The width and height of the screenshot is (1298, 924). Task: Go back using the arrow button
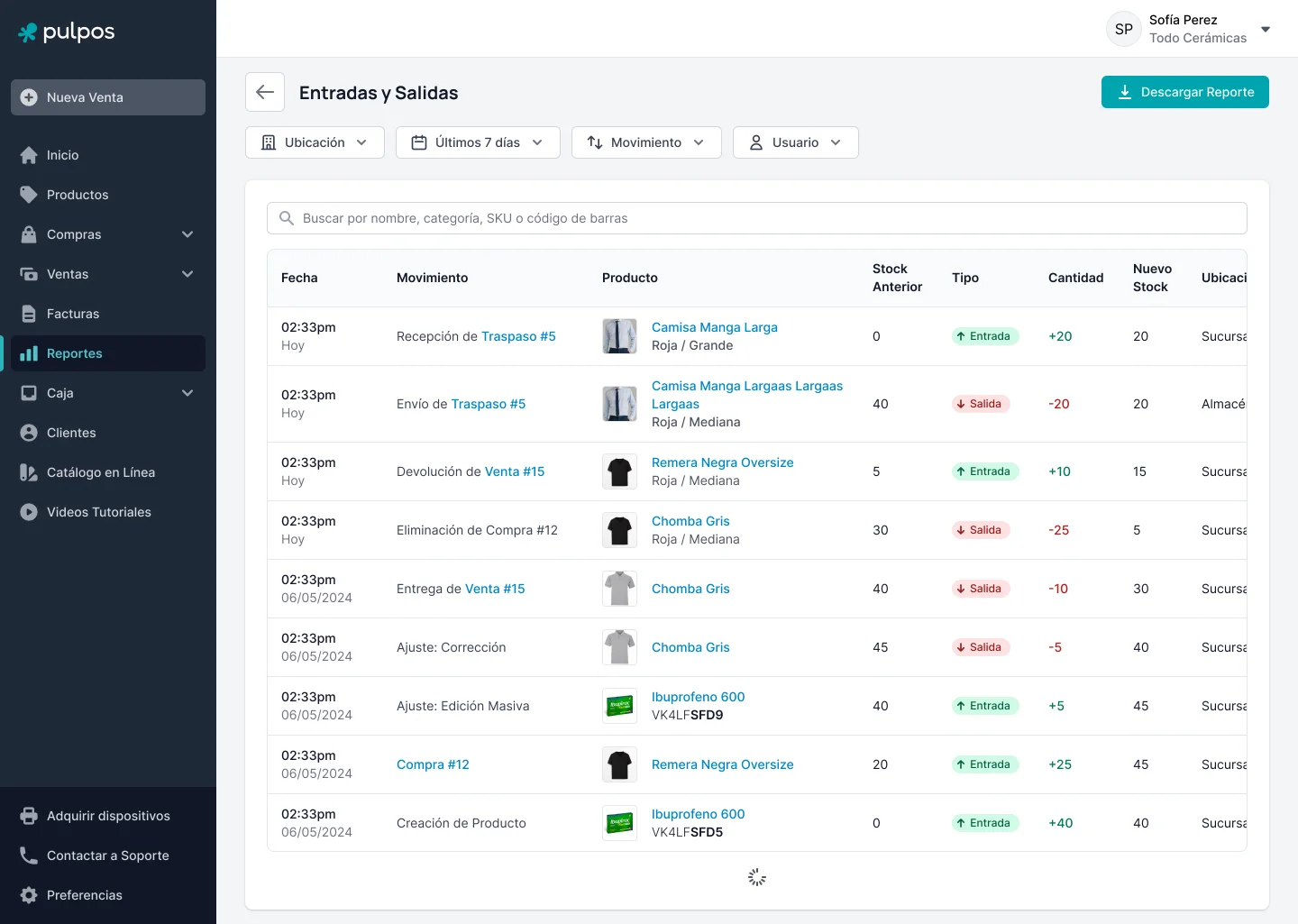point(265,92)
